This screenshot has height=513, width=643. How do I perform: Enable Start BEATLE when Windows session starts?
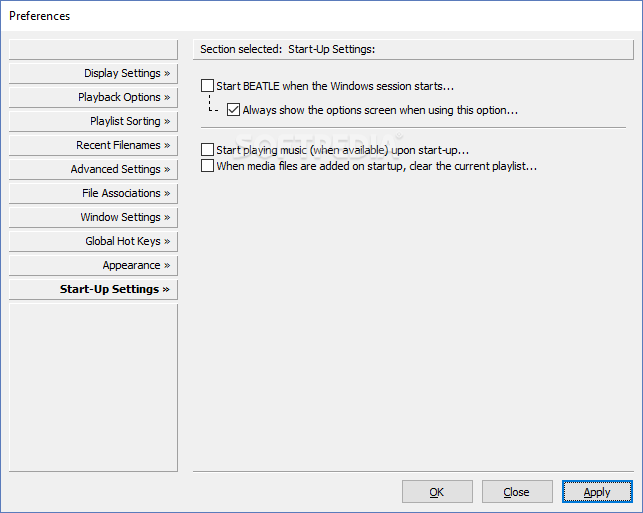tap(207, 86)
